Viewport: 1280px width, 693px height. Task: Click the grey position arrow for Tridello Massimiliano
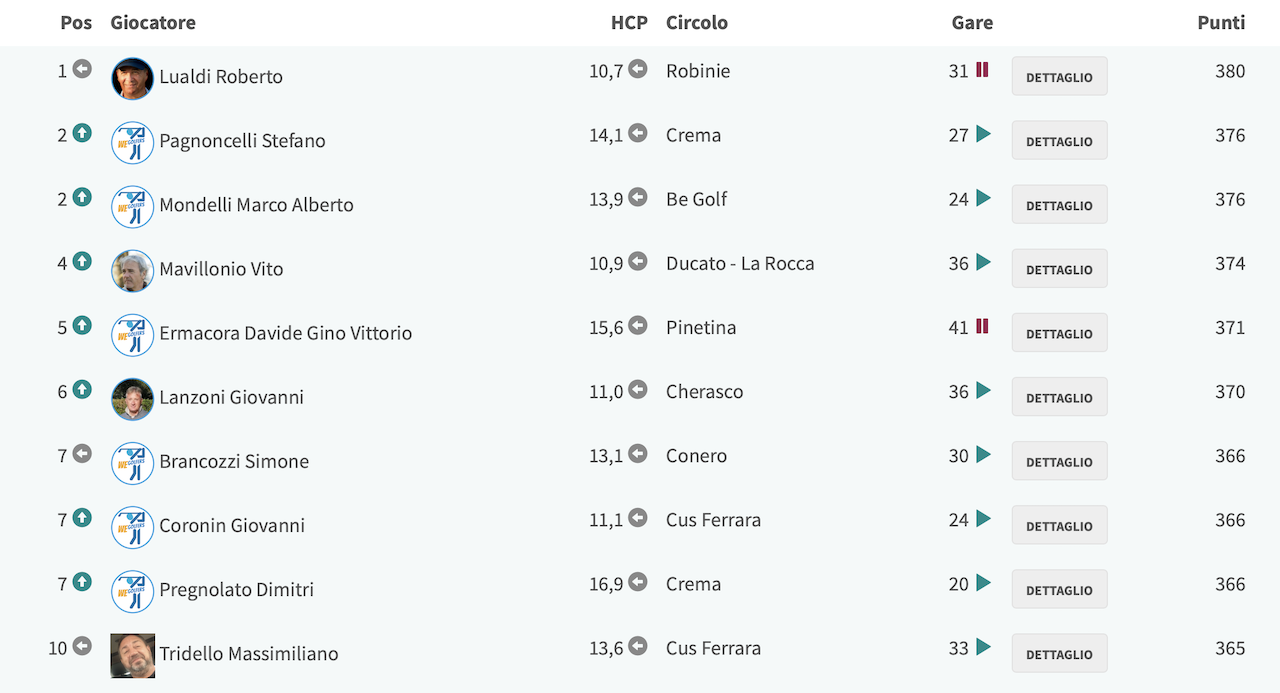point(82,646)
